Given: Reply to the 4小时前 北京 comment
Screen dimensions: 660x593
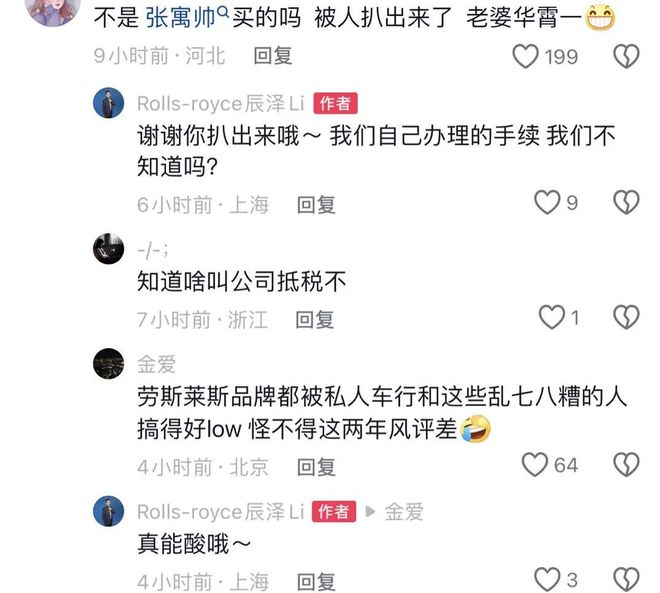Looking at the screenshot, I should point(316,467).
